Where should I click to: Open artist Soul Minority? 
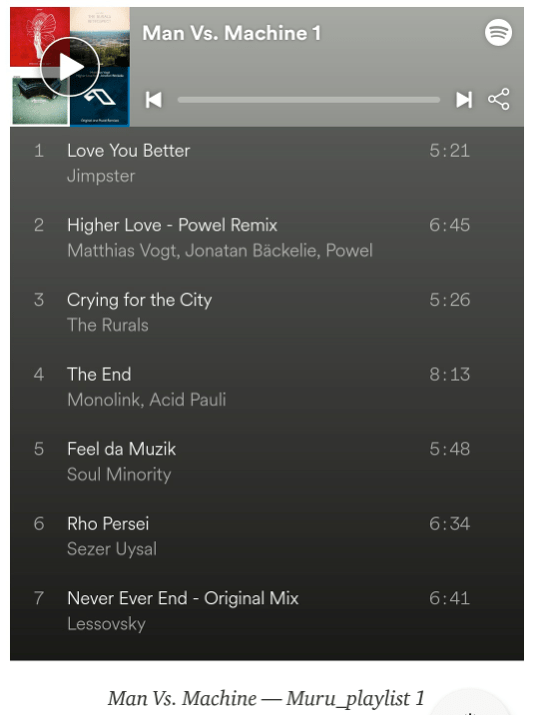(x=119, y=475)
